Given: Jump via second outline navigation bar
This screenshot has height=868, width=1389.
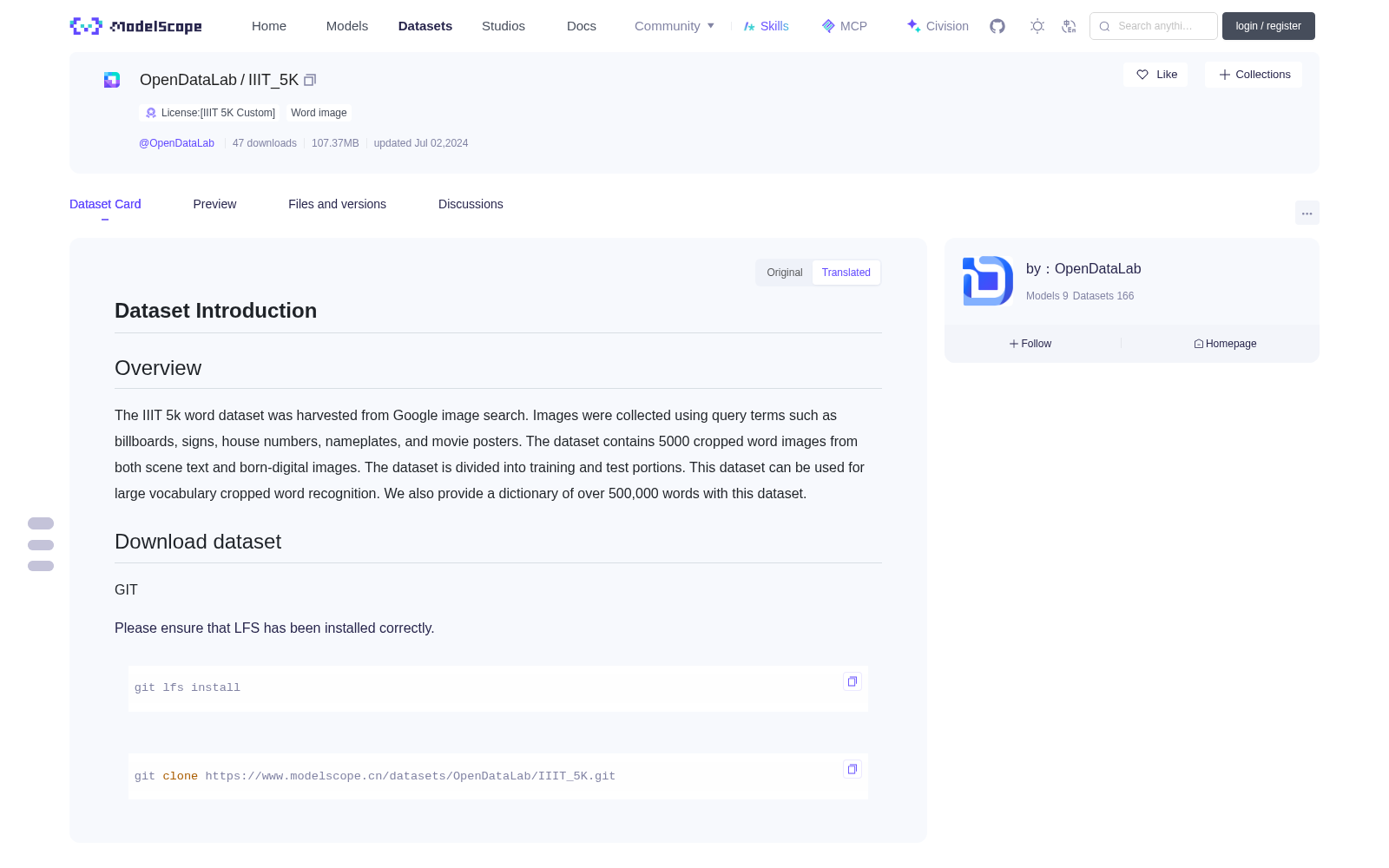Looking at the screenshot, I should pos(41,545).
